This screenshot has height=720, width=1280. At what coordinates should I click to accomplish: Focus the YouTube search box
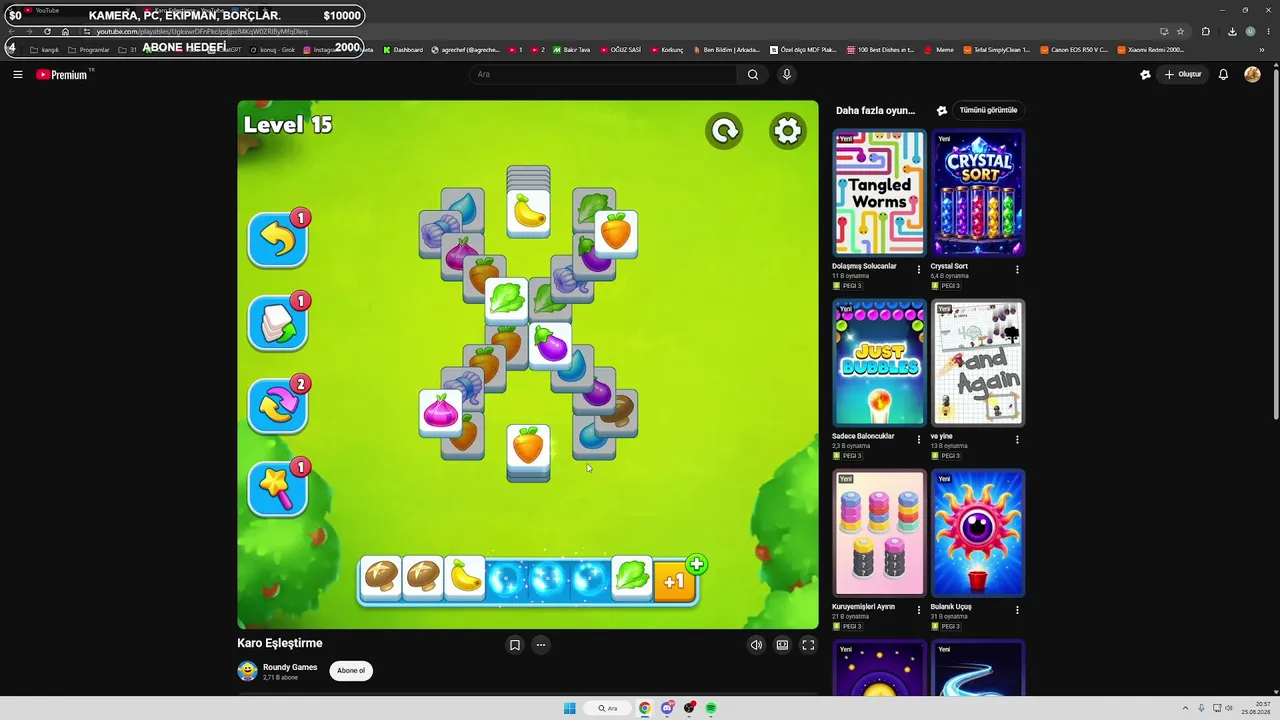605,74
